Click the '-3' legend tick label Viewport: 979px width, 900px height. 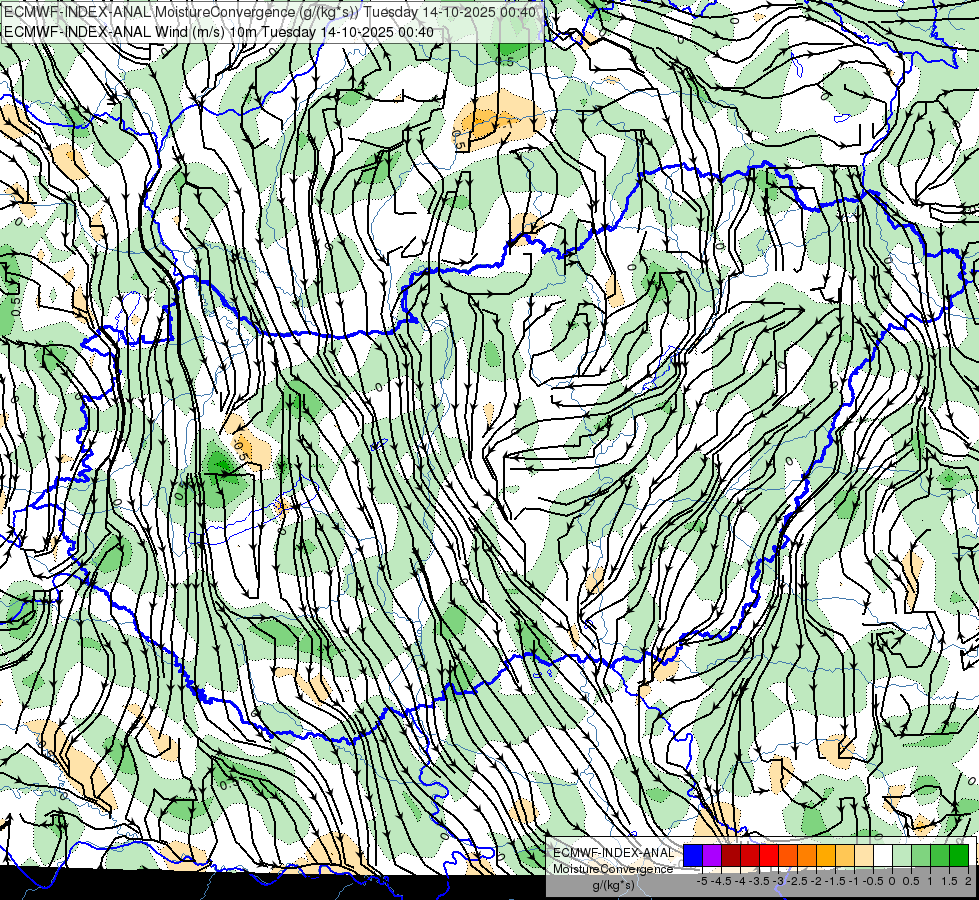(778, 881)
